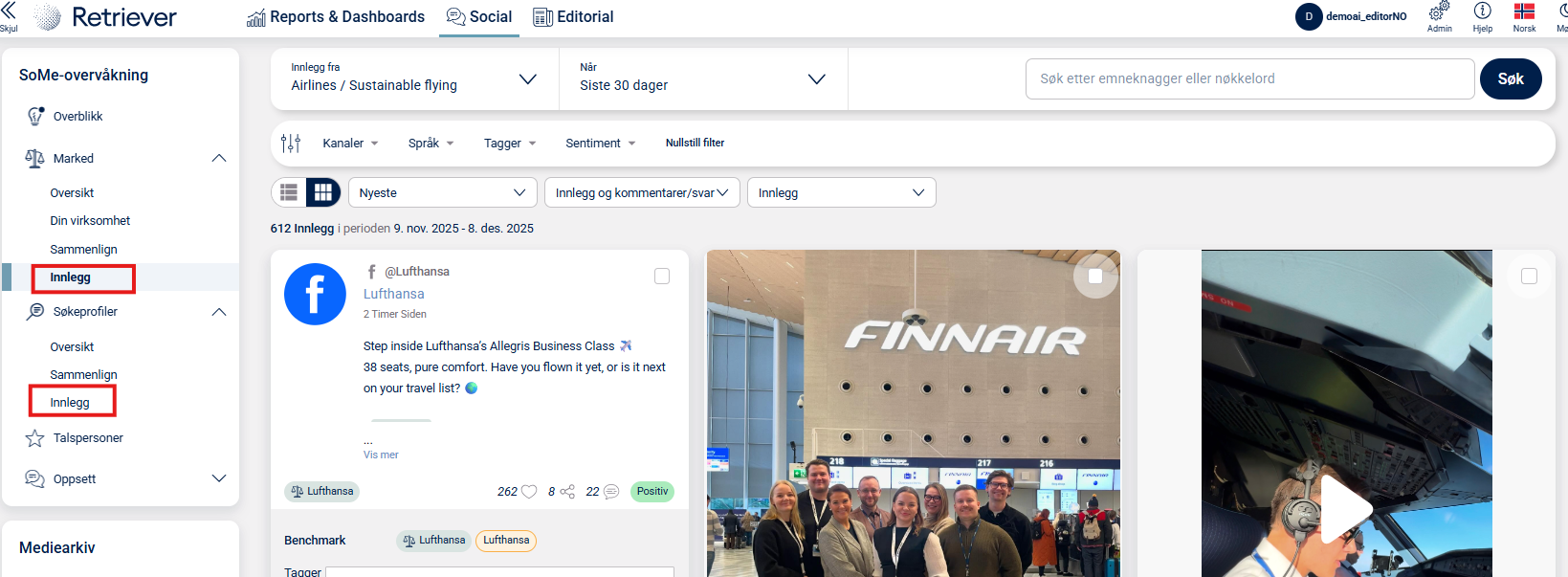Click grey Lufthansa benchmark chip

point(433,541)
